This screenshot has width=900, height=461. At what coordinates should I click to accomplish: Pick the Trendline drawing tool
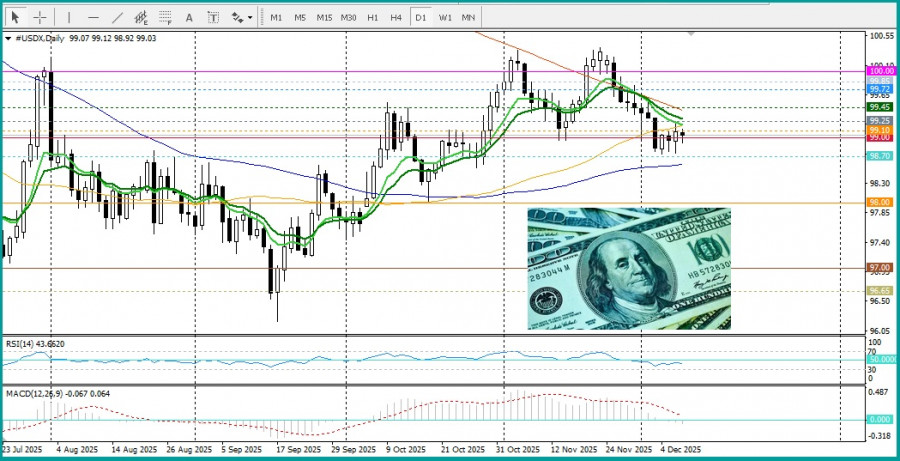tap(117, 18)
